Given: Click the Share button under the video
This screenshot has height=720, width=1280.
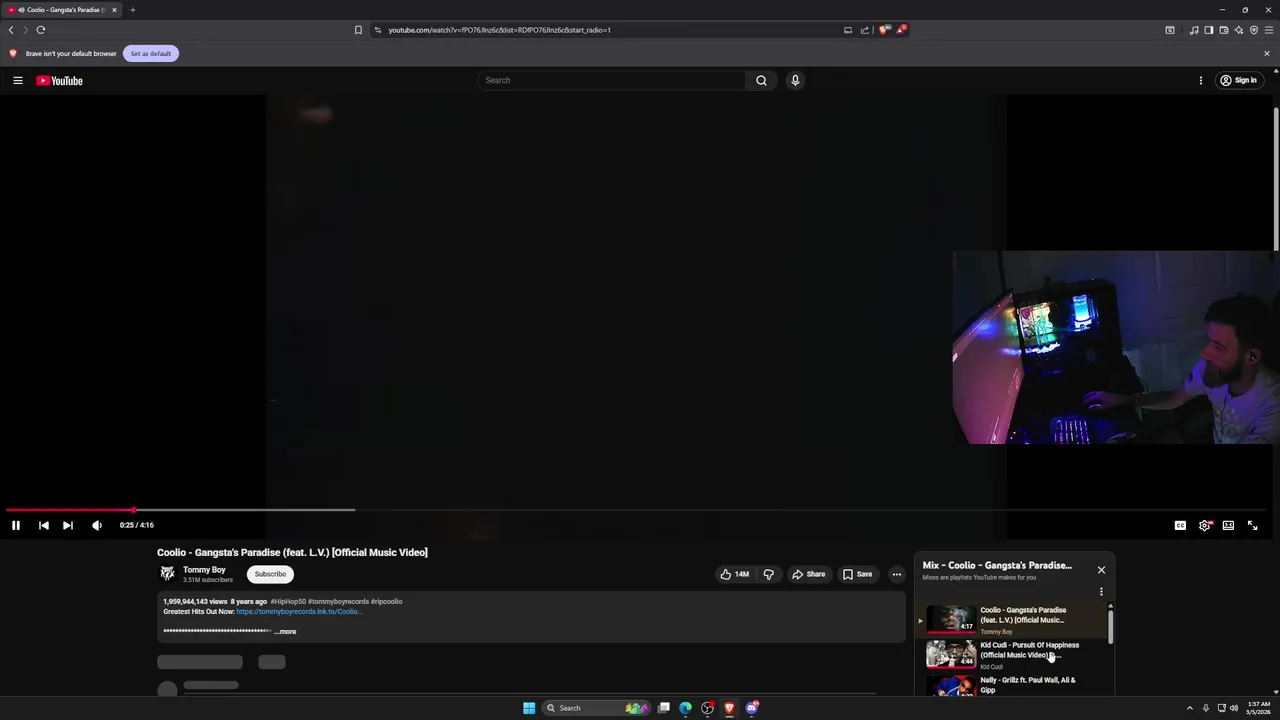Looking at the screenshot, I should click(808, 574).
